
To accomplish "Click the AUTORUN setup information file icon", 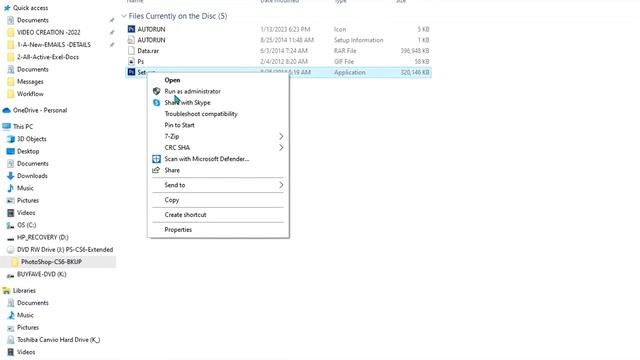I will 131,40.
